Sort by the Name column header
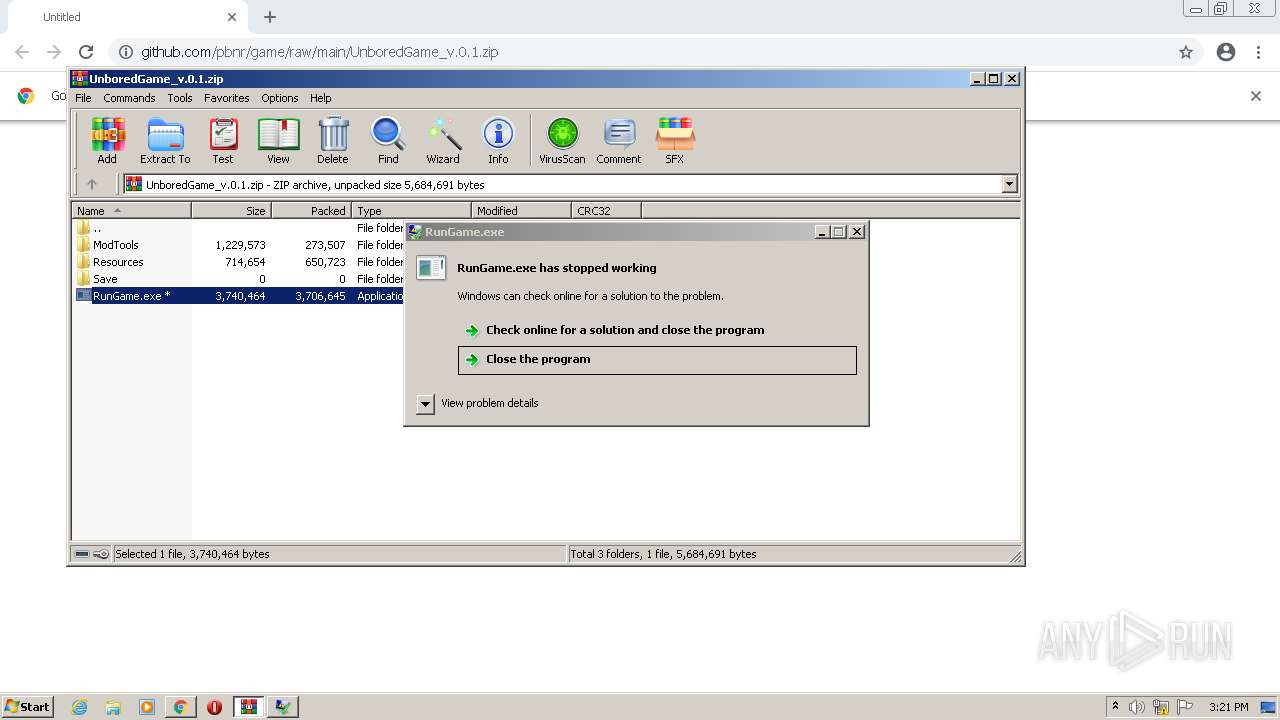Screen dimensions: 1280x720 131,211
